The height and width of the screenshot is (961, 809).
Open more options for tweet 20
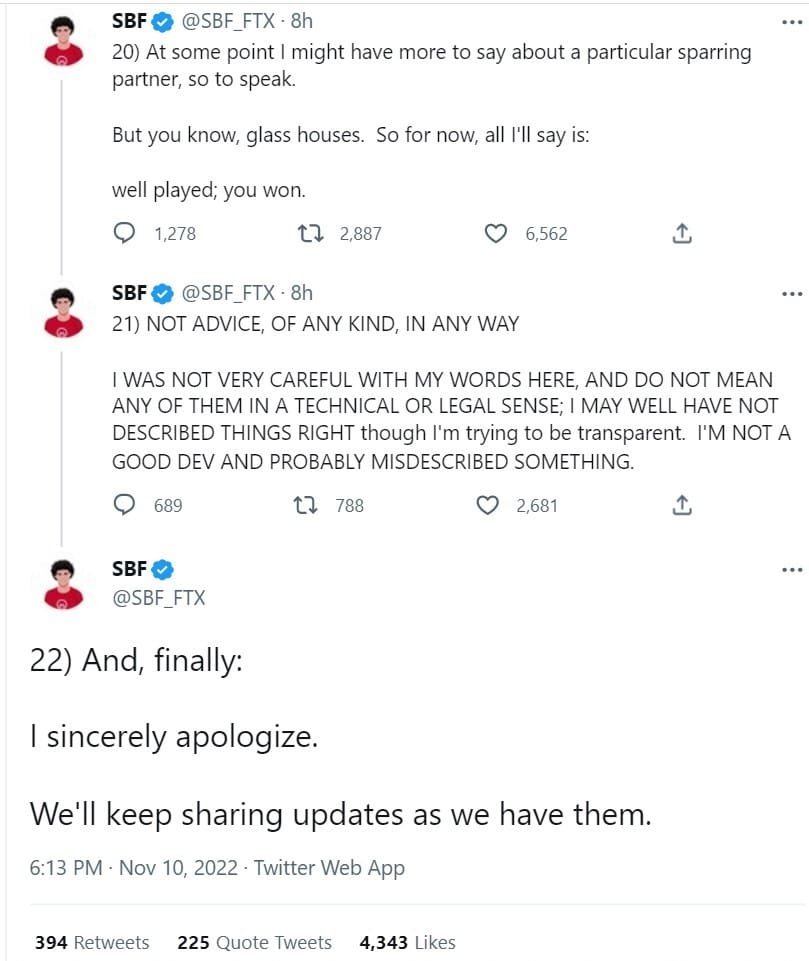[792, 23]
